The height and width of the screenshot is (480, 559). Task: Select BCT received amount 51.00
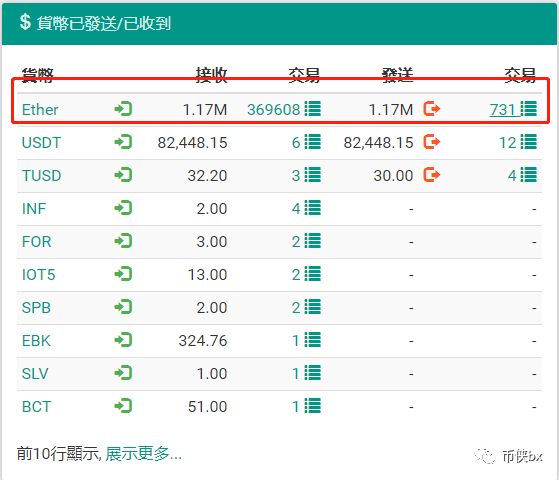pyautogui.click(x=207, y=407)
